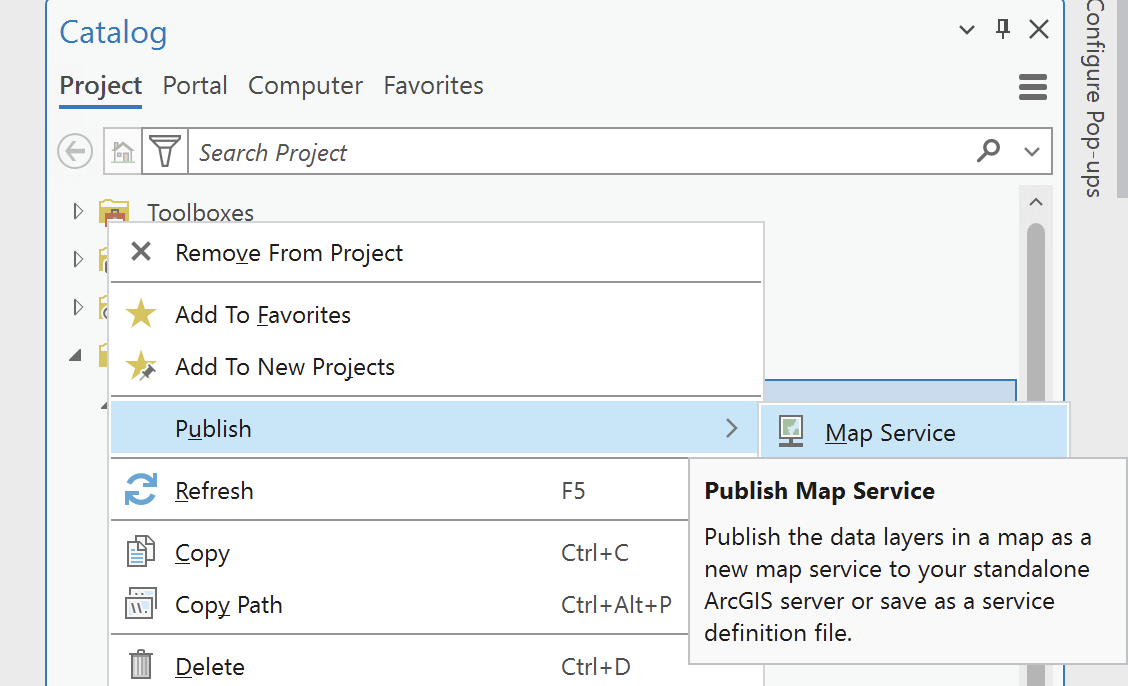
Task: Collapse the expanded folder tree node
Action: coord(76,355)
